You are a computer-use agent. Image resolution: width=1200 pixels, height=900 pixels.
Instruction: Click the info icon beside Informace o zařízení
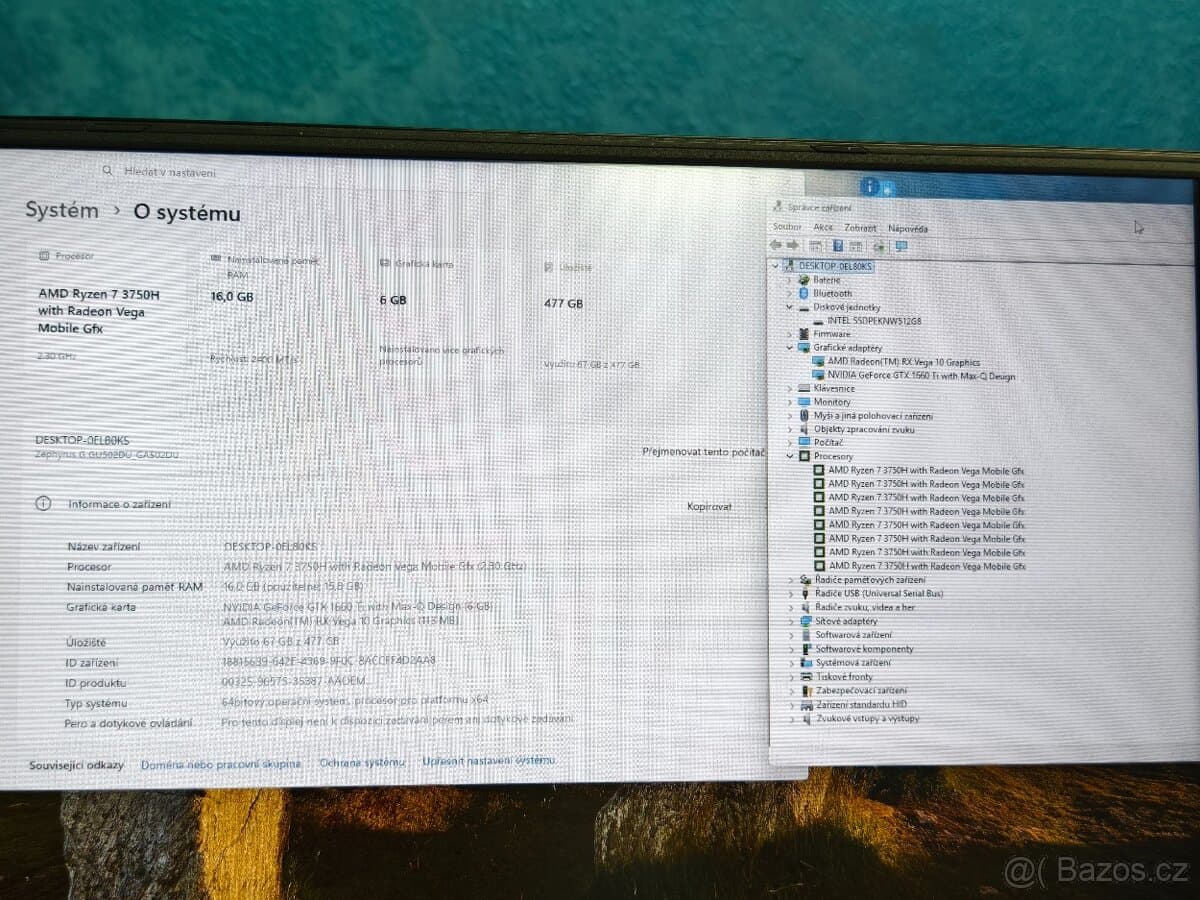43,504
